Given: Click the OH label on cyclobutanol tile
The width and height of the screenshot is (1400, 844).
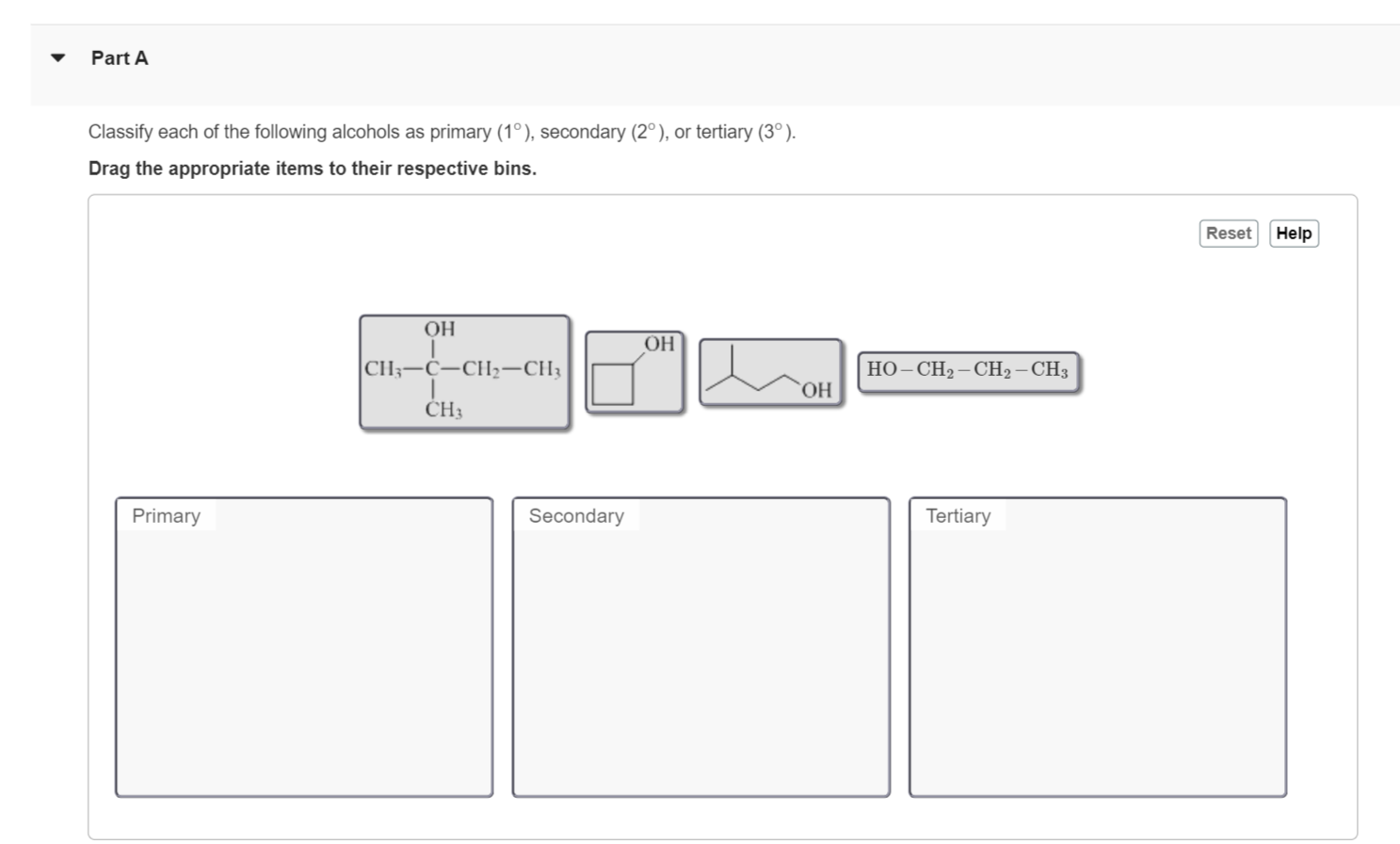Looking at the screenshot, I should click(x=657, y=344).
